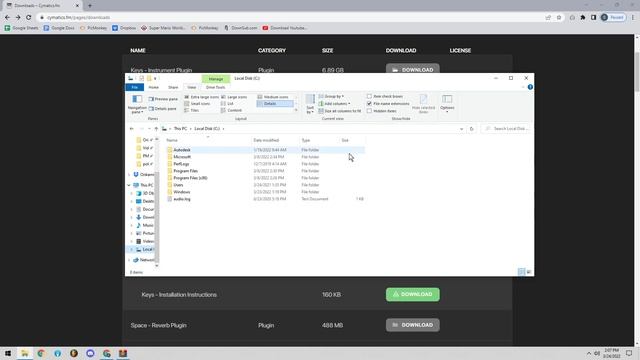Open the Navigation pane menu in ribbon
Viewport: 640px width, 360px height.
pos(137,104)
